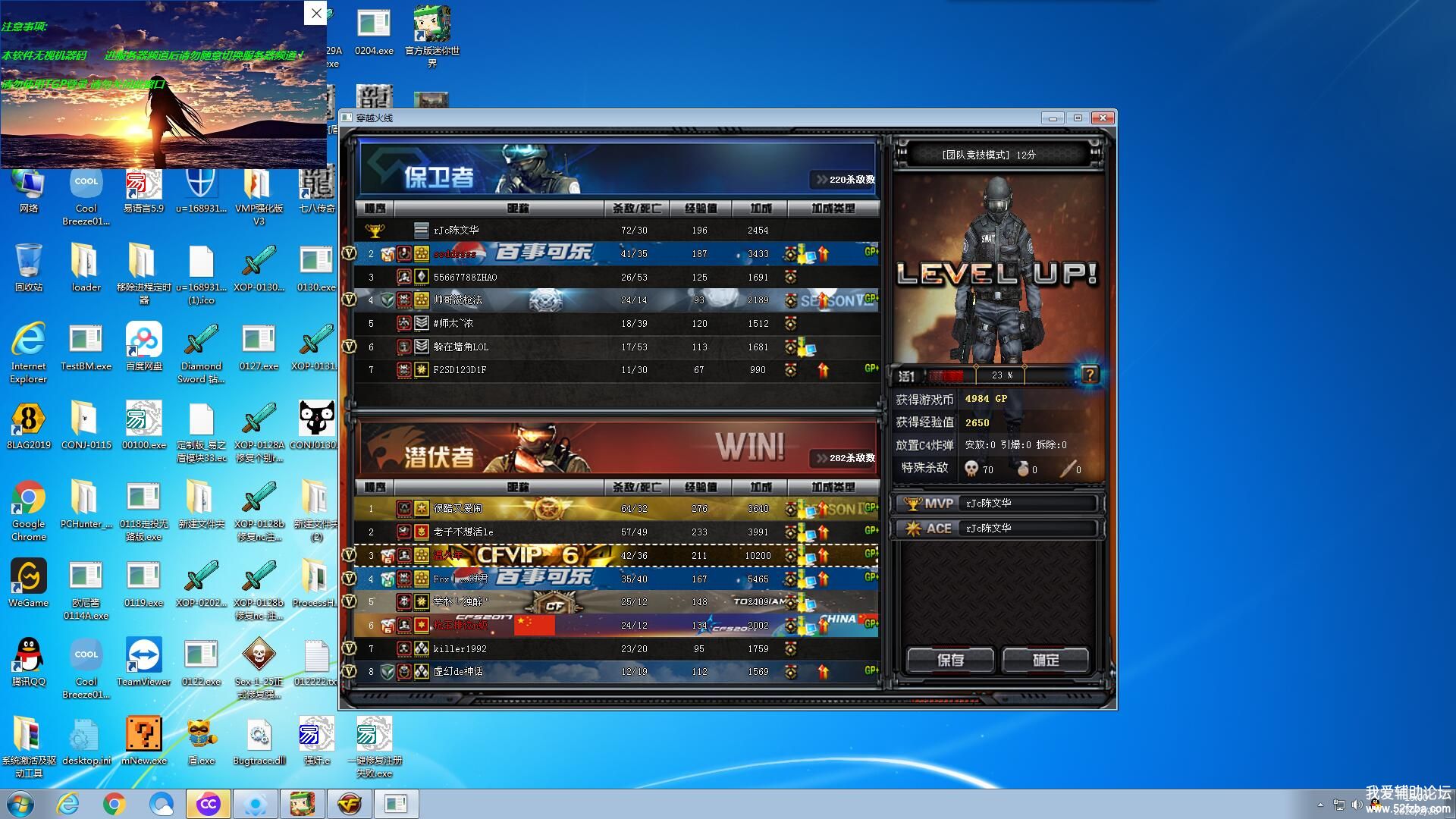Viewport: 1456px width, 819px height.
Task: Select the Bugtrace.dll file icon
Action: pyautogui.click(x=259, y=740)
